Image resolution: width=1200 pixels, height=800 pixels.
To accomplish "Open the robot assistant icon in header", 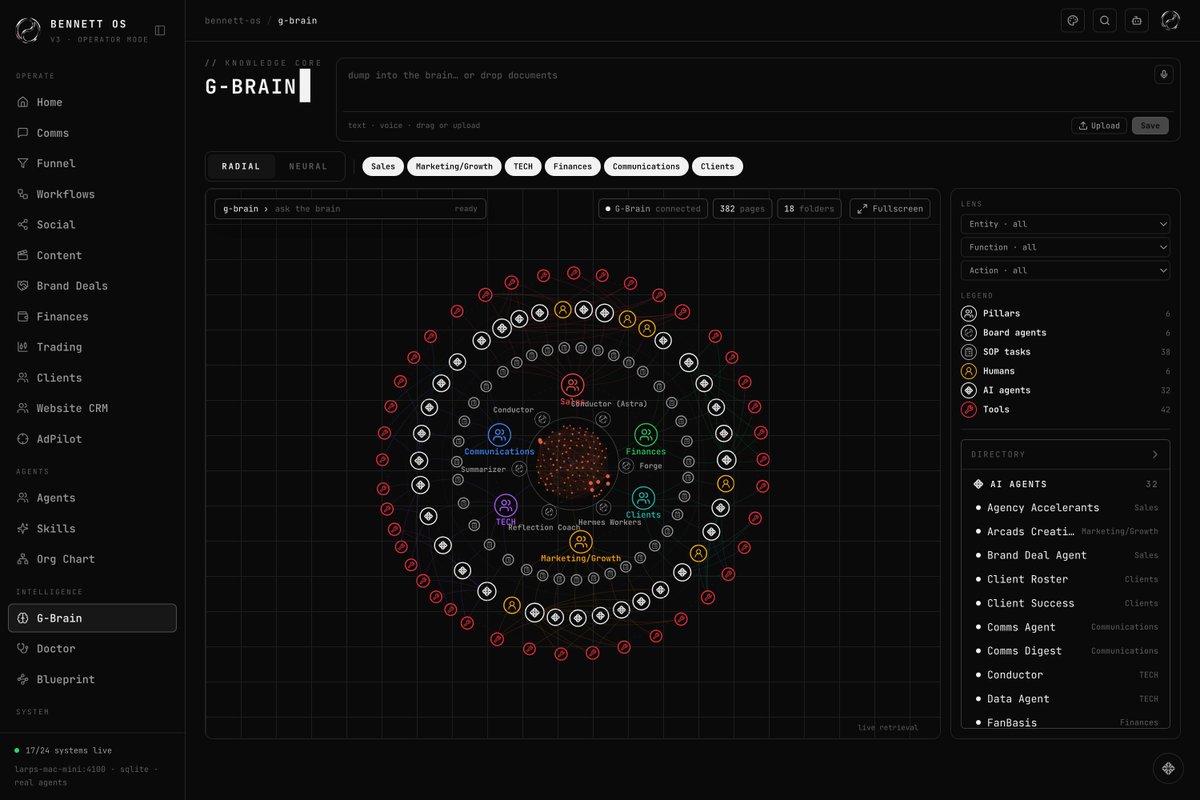I will click(1136, 20).
